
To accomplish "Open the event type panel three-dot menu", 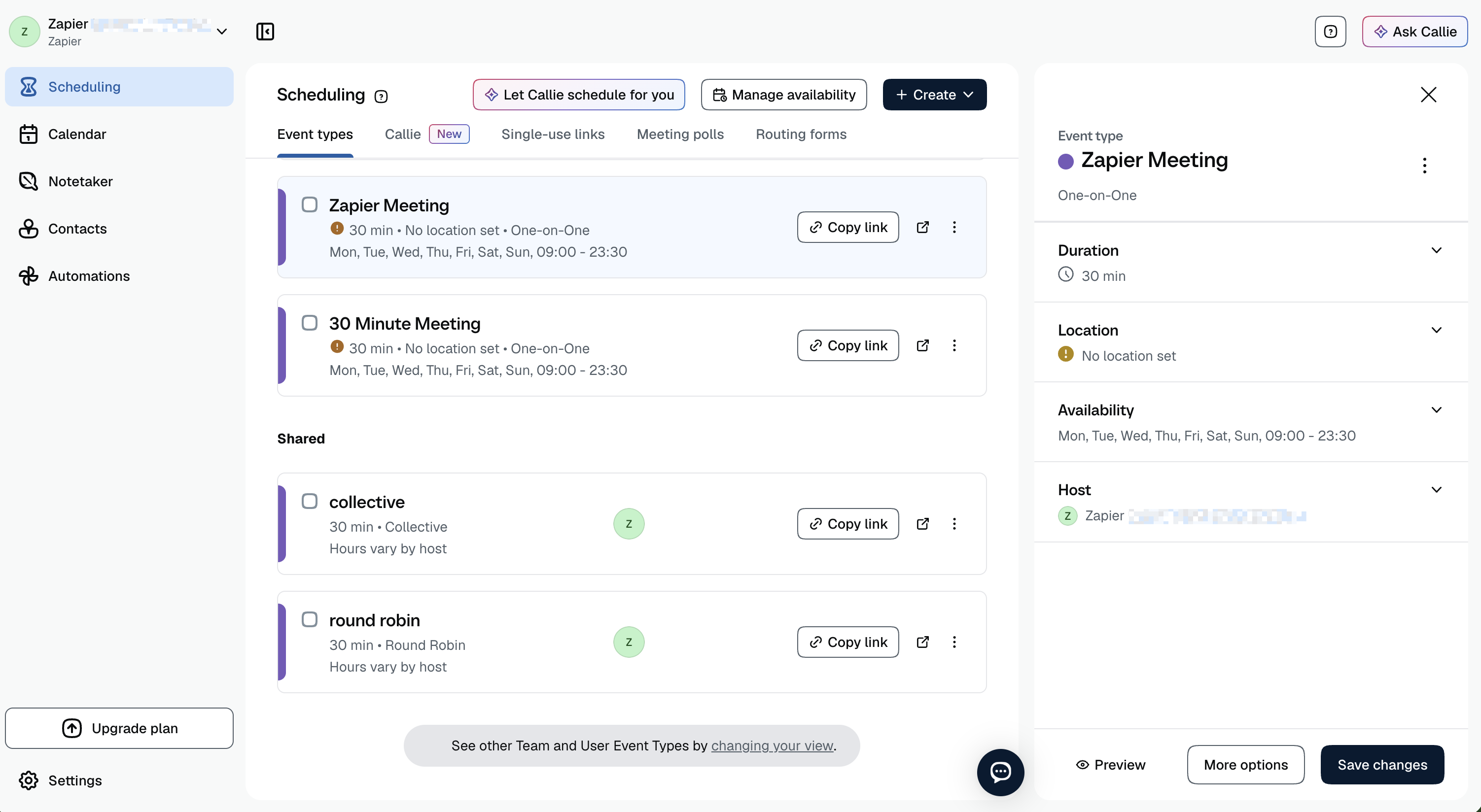I will (x=1424, y=166).
